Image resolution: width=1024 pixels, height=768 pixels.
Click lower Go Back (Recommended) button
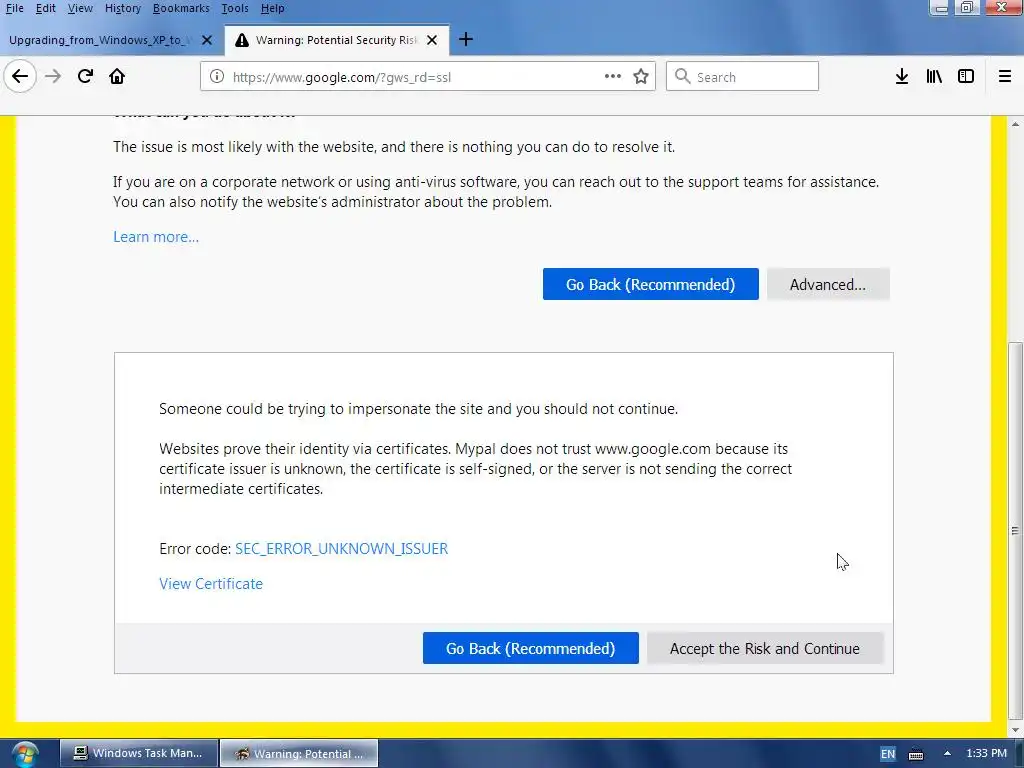tap(530, 648)
